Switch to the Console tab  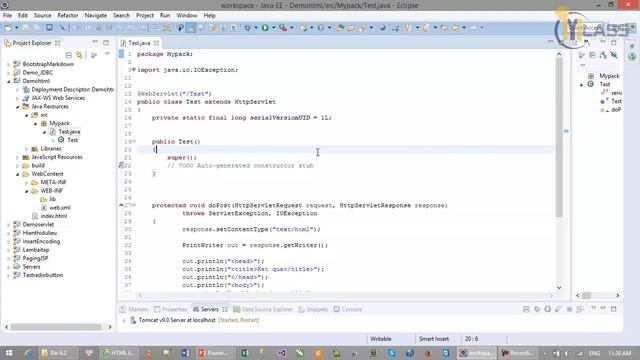click(348, 309)
